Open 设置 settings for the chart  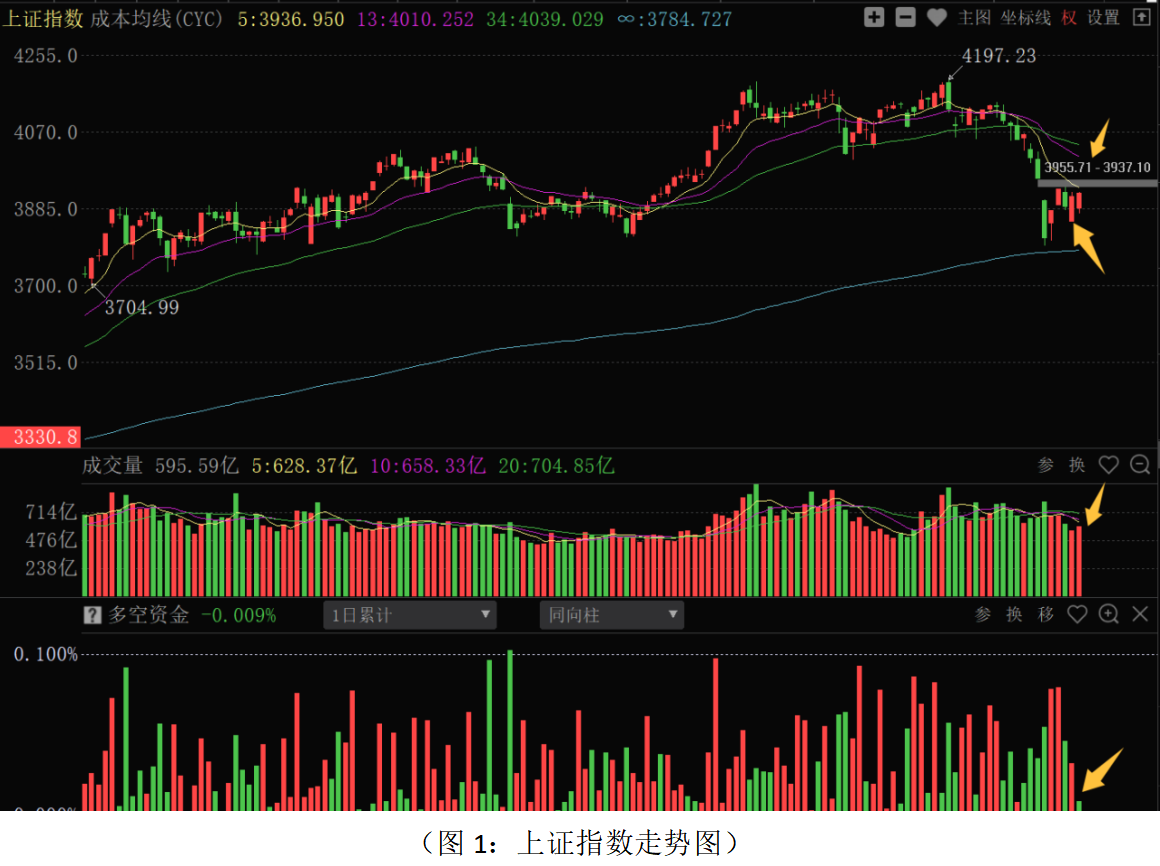tap(1103, 18)
